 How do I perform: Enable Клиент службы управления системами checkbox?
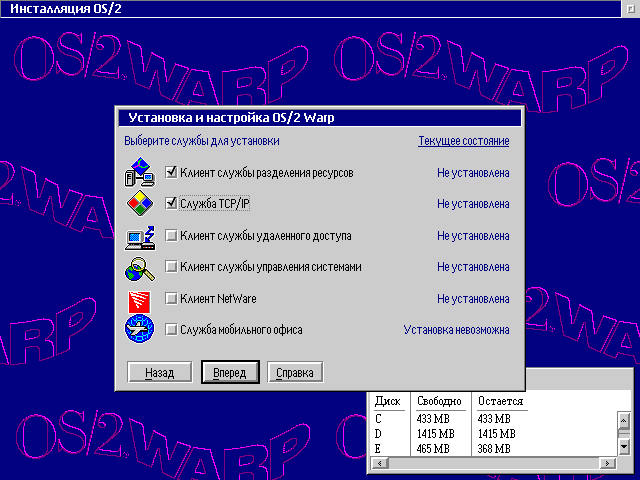coord(171,267)
